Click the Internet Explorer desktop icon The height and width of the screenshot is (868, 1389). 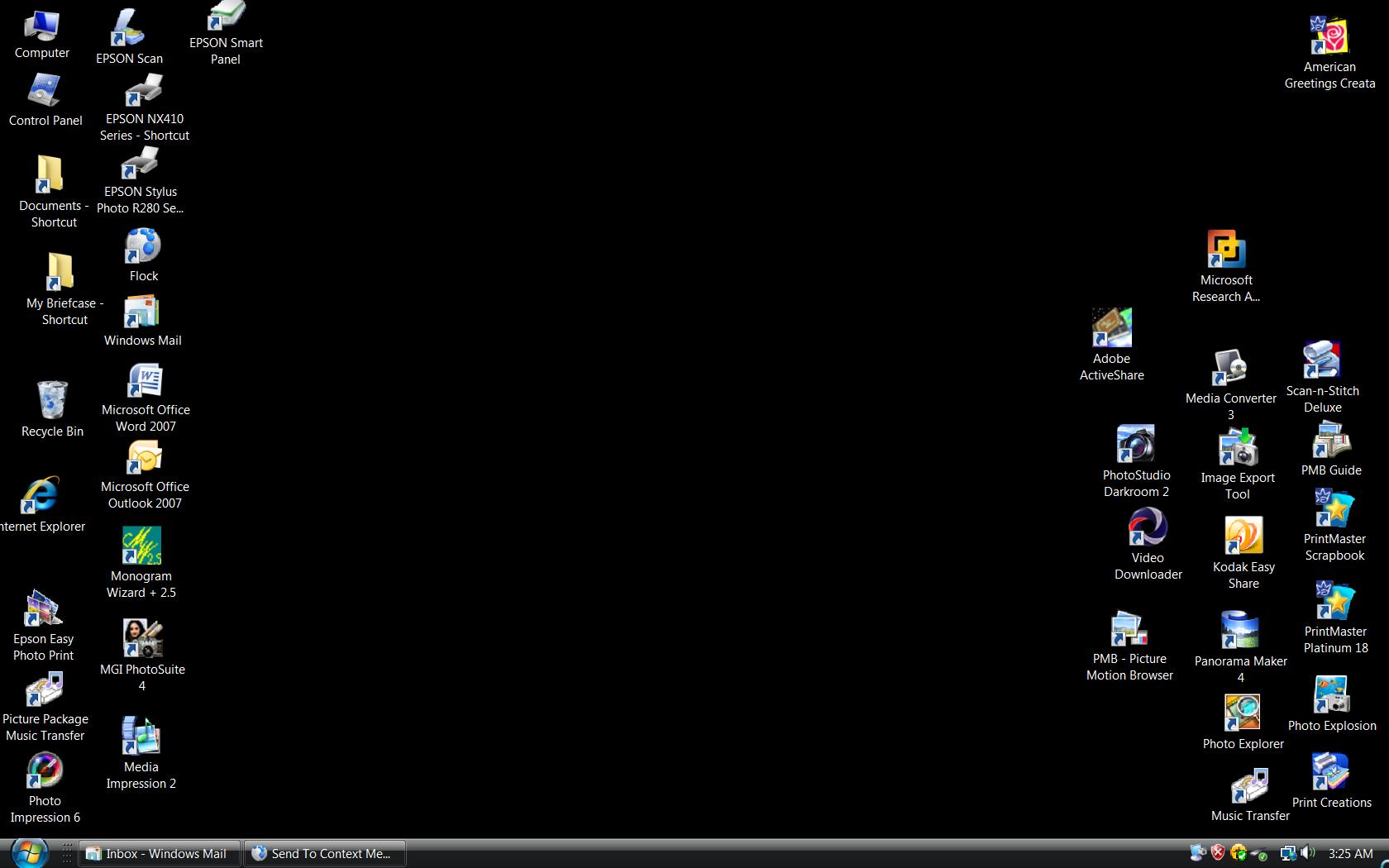click(40, 496)
